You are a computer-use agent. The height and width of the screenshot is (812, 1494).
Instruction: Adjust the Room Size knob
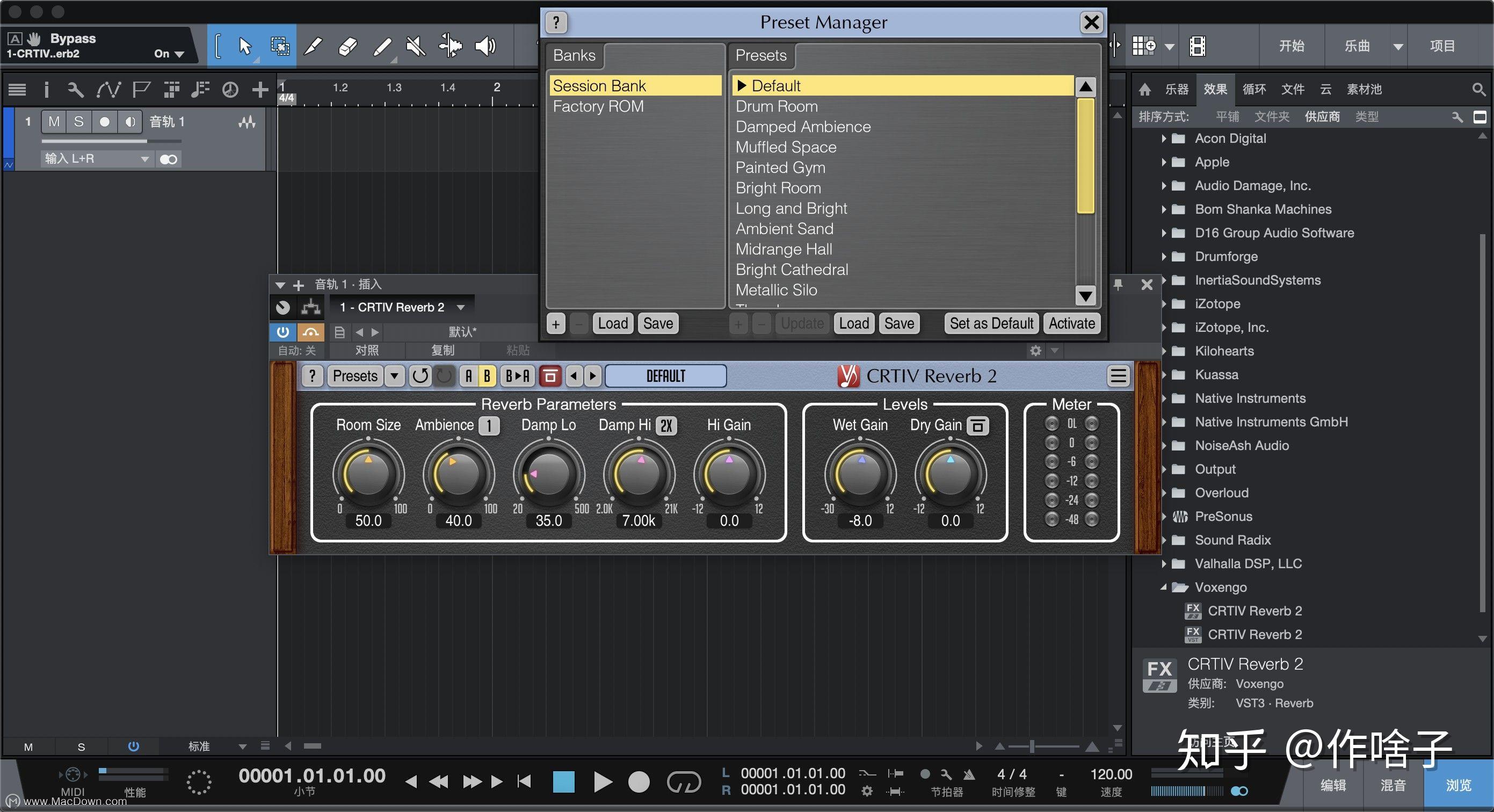368,474
